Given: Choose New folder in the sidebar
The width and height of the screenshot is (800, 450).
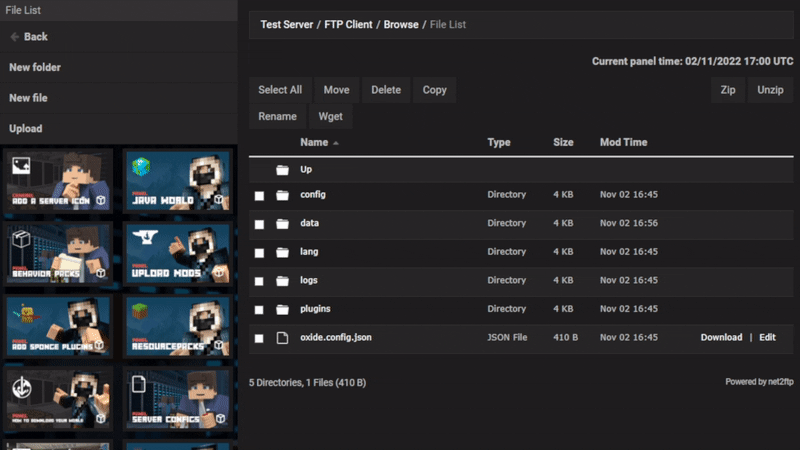Looking at the screenshot, I should [x=35, y=68].
